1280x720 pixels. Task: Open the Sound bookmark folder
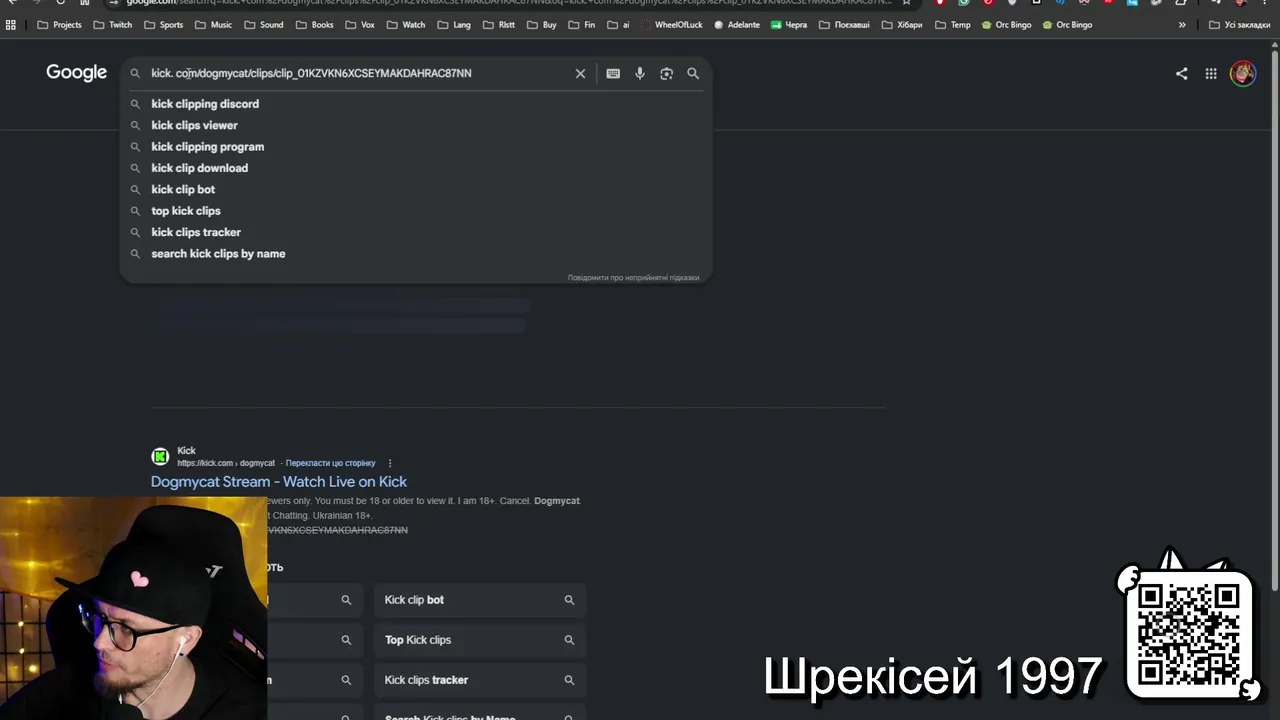[263, 25]
